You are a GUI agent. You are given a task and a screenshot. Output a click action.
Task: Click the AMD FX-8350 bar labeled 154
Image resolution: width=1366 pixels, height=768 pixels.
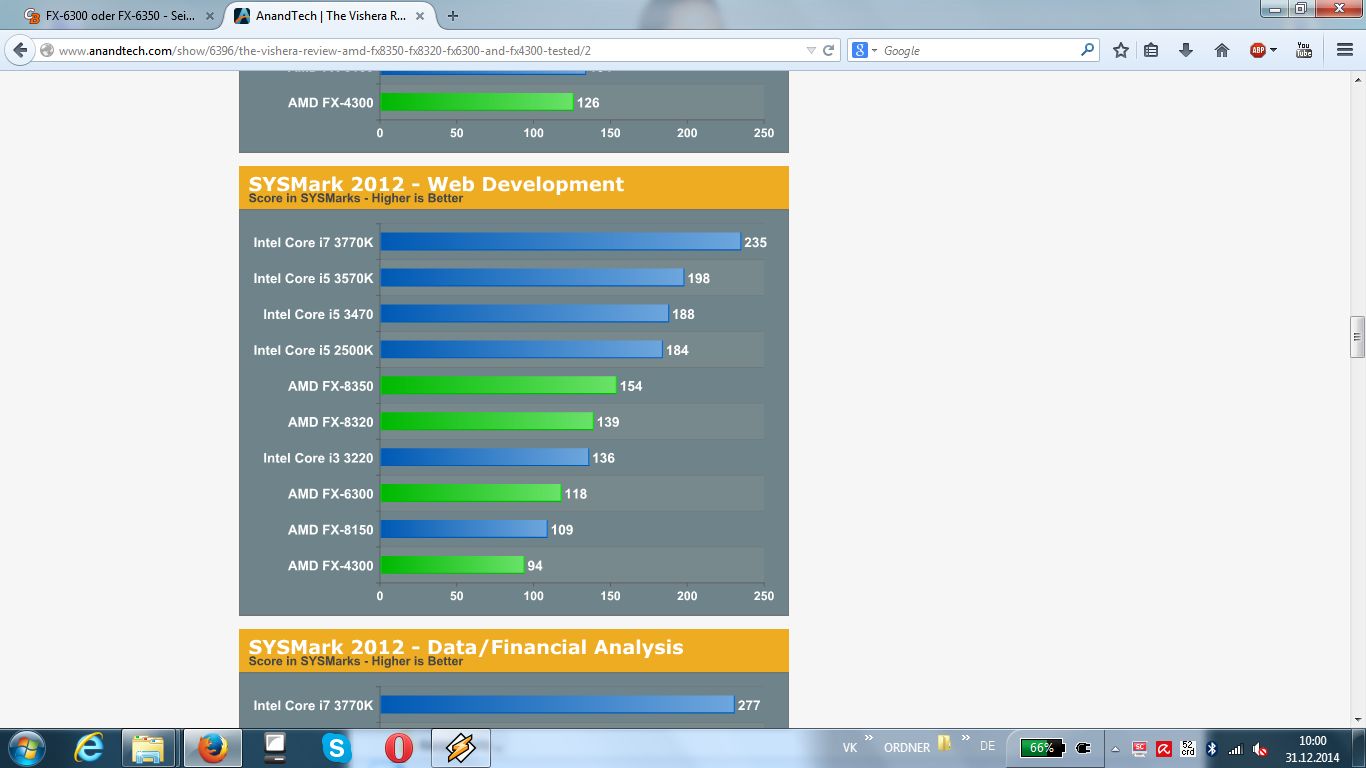pos(498,386)
